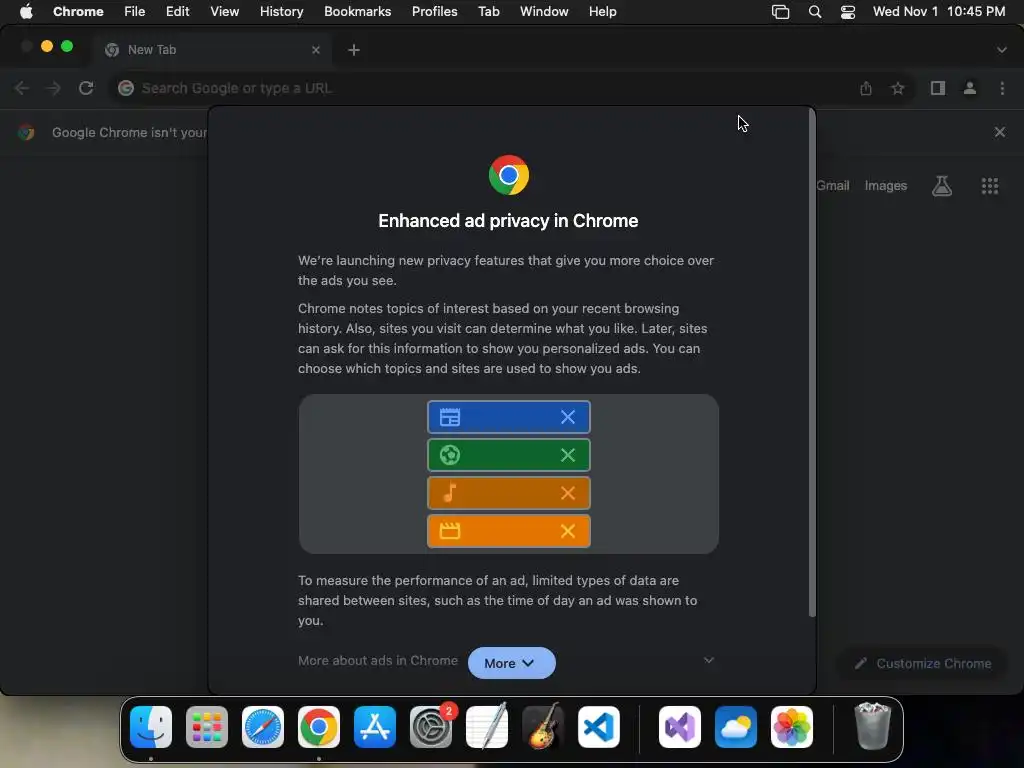Open the Tab menu
Viewport: 1024px width, 768px height.
488,12
